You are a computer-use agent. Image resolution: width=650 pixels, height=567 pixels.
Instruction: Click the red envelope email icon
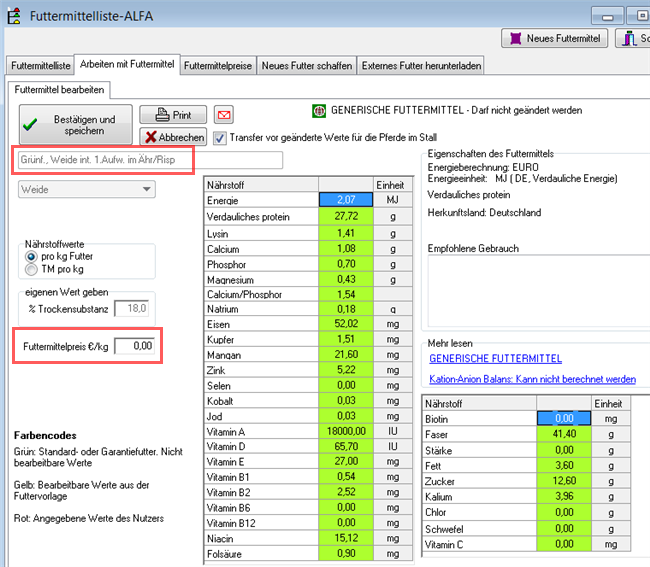click(x=224, y=115)
